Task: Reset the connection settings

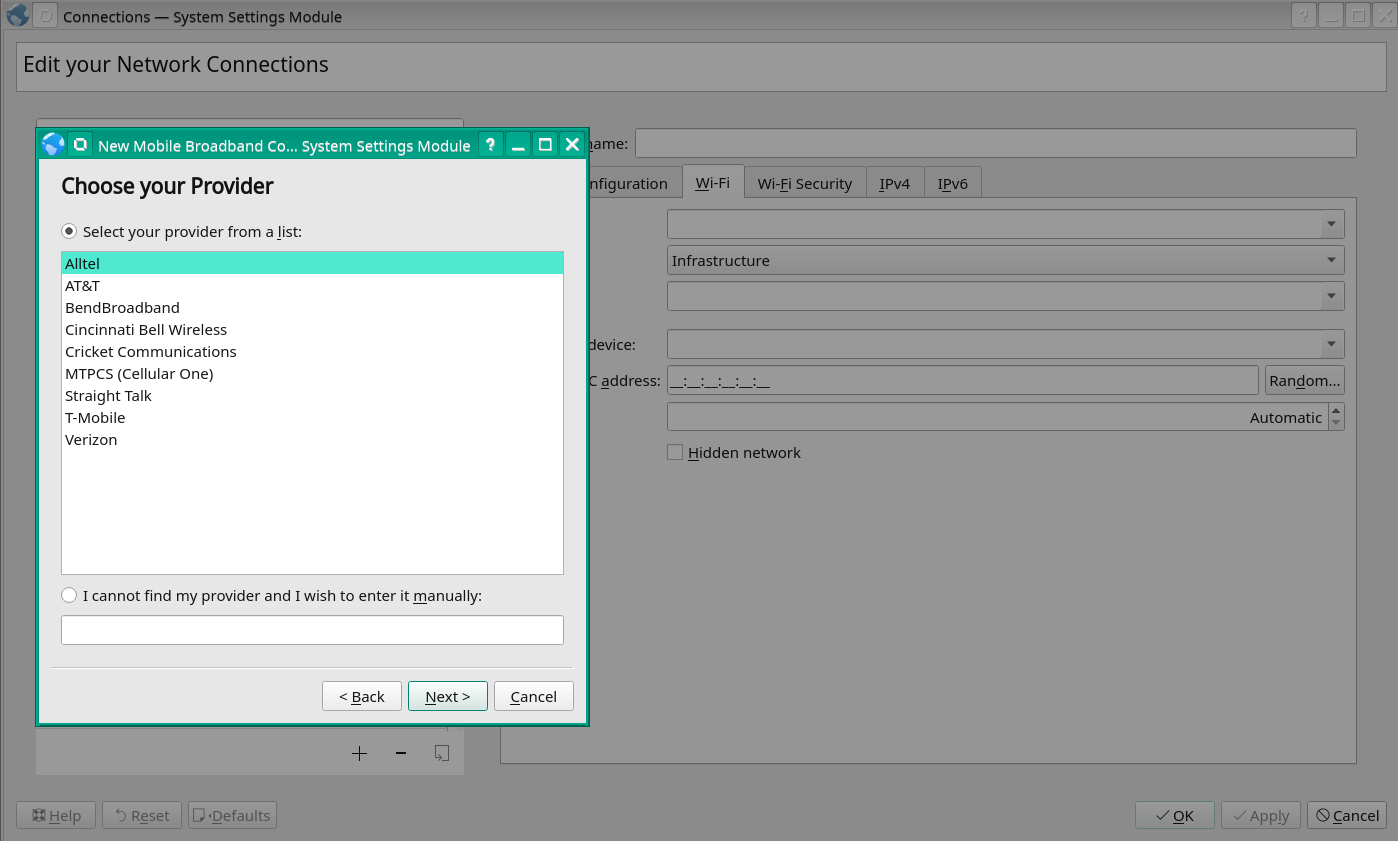Action: pyautogui.click(x=142, y=815)
